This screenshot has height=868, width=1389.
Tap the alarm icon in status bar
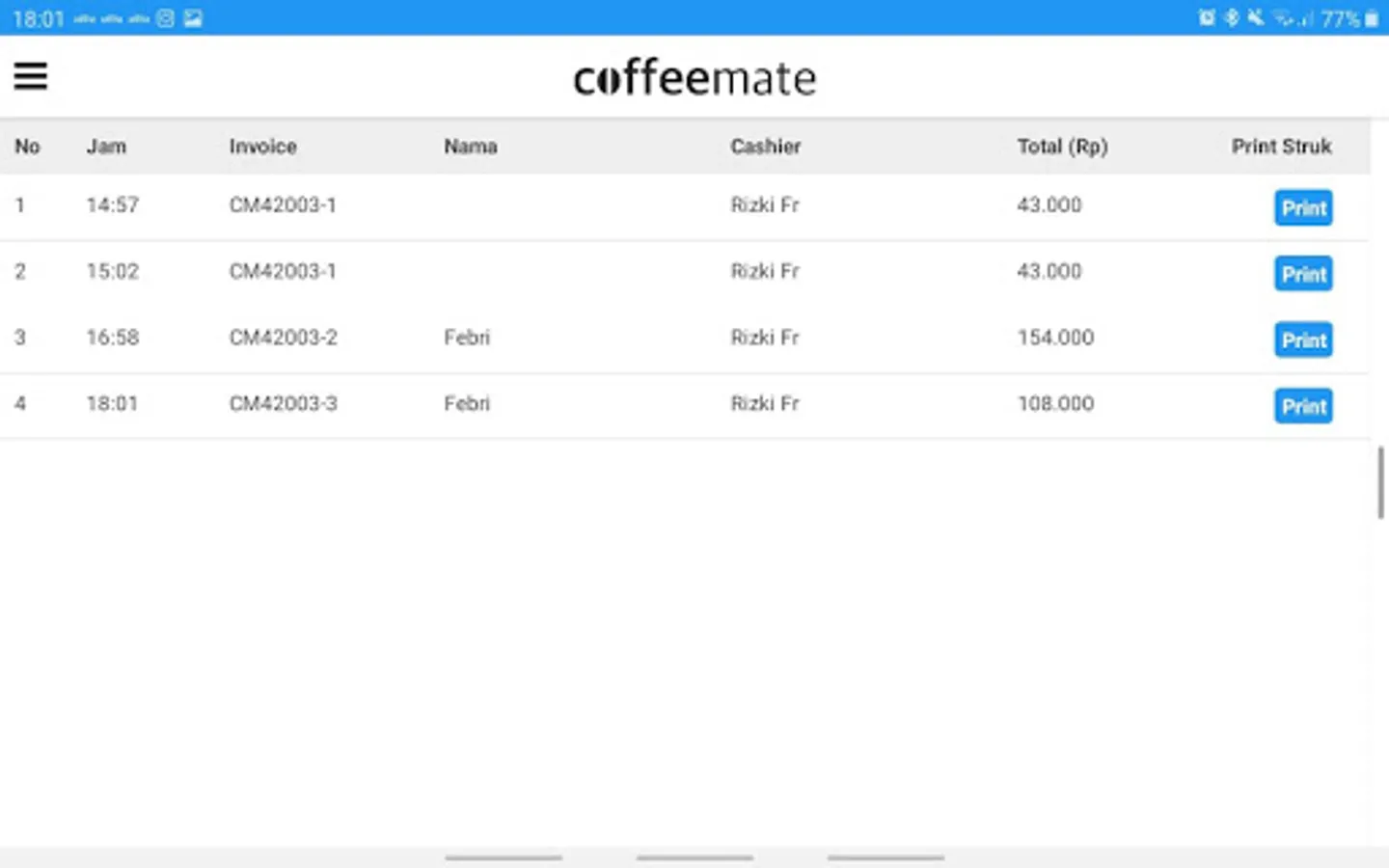pyautogui.click(x=1207, y=17)
